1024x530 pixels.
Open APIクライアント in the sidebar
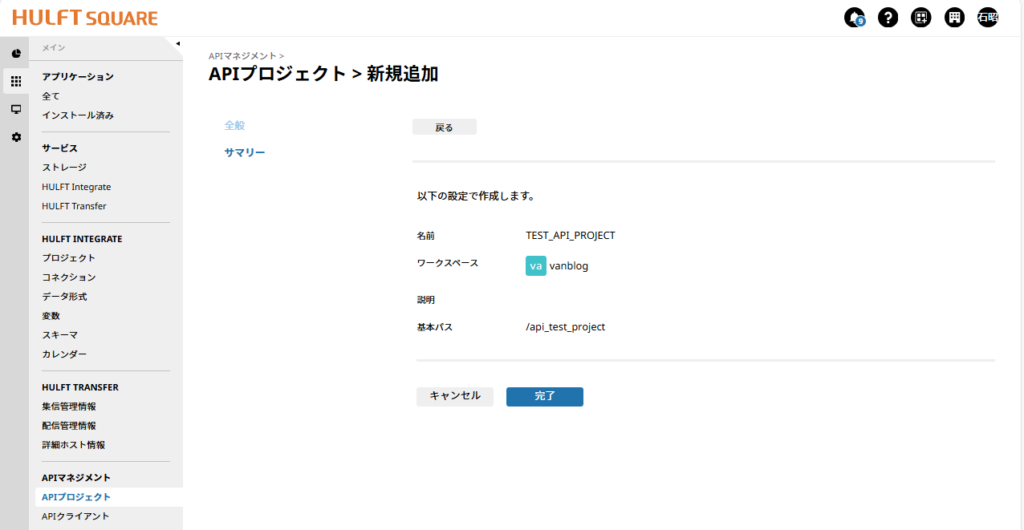pos(76,516)
